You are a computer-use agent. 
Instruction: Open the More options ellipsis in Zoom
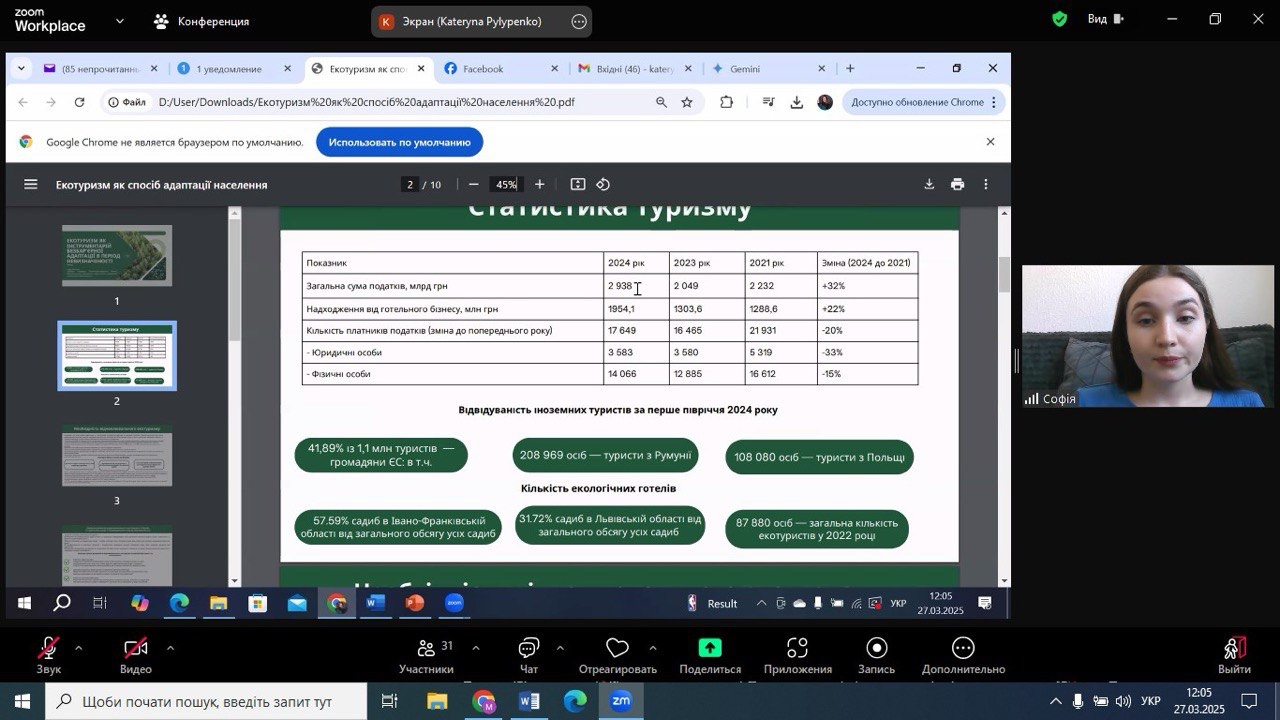pyautogui.click(x=963, y=648)
